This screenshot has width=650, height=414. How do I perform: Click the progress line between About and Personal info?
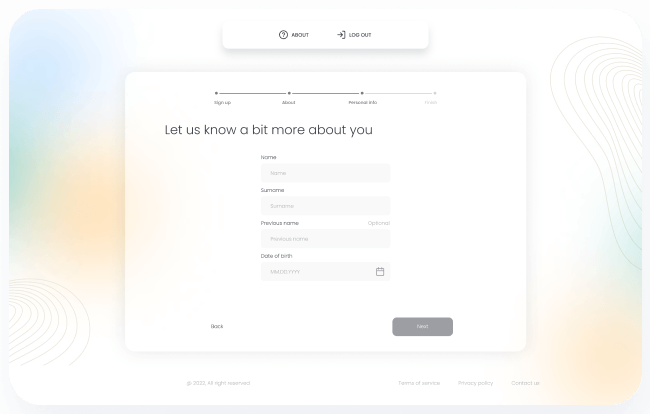tap(325, 93)
